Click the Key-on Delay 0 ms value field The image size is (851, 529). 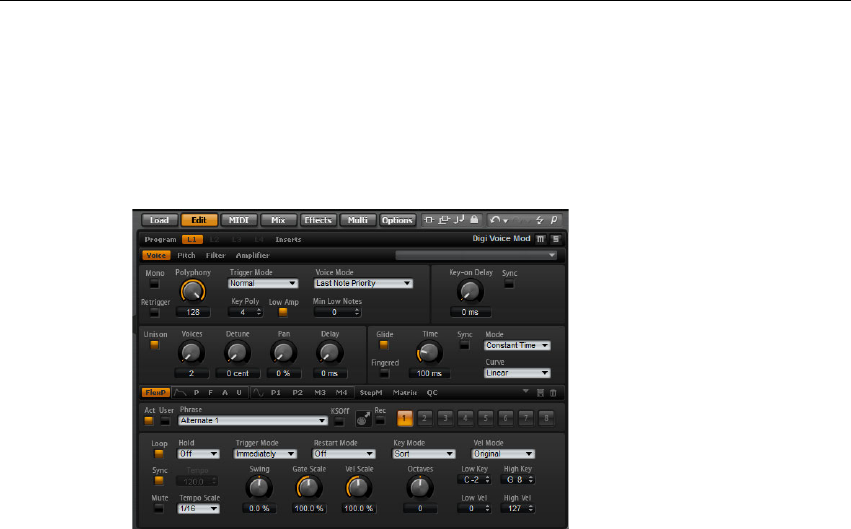point(470,312)
